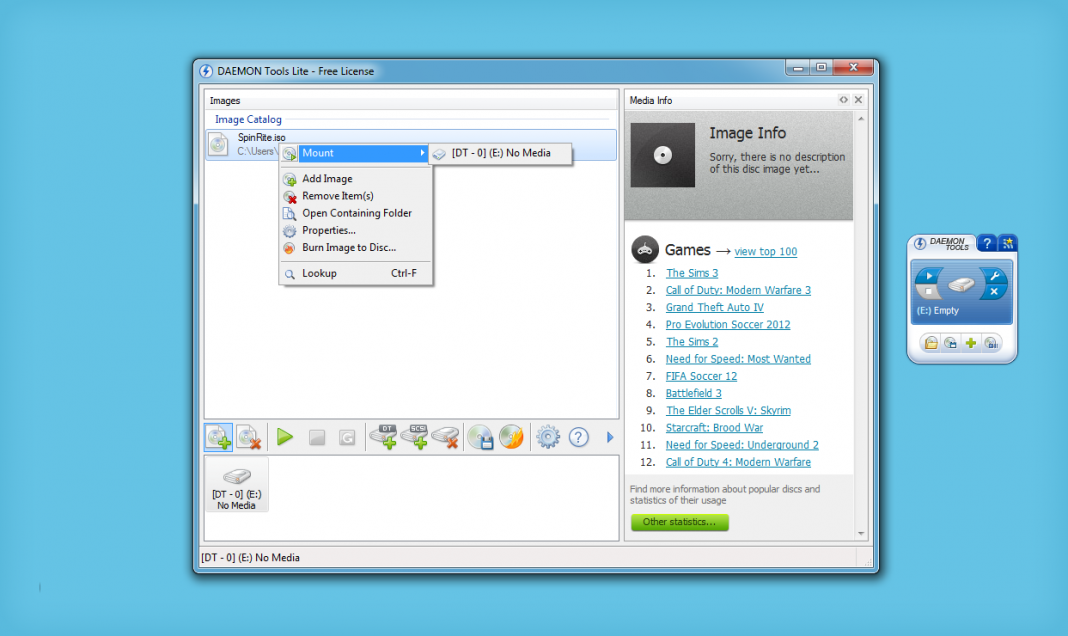Viewport: 1068px width, 636px height.
Task: Choose [DT - 0] (E:) No Media submenu entry
Action: 501,153
